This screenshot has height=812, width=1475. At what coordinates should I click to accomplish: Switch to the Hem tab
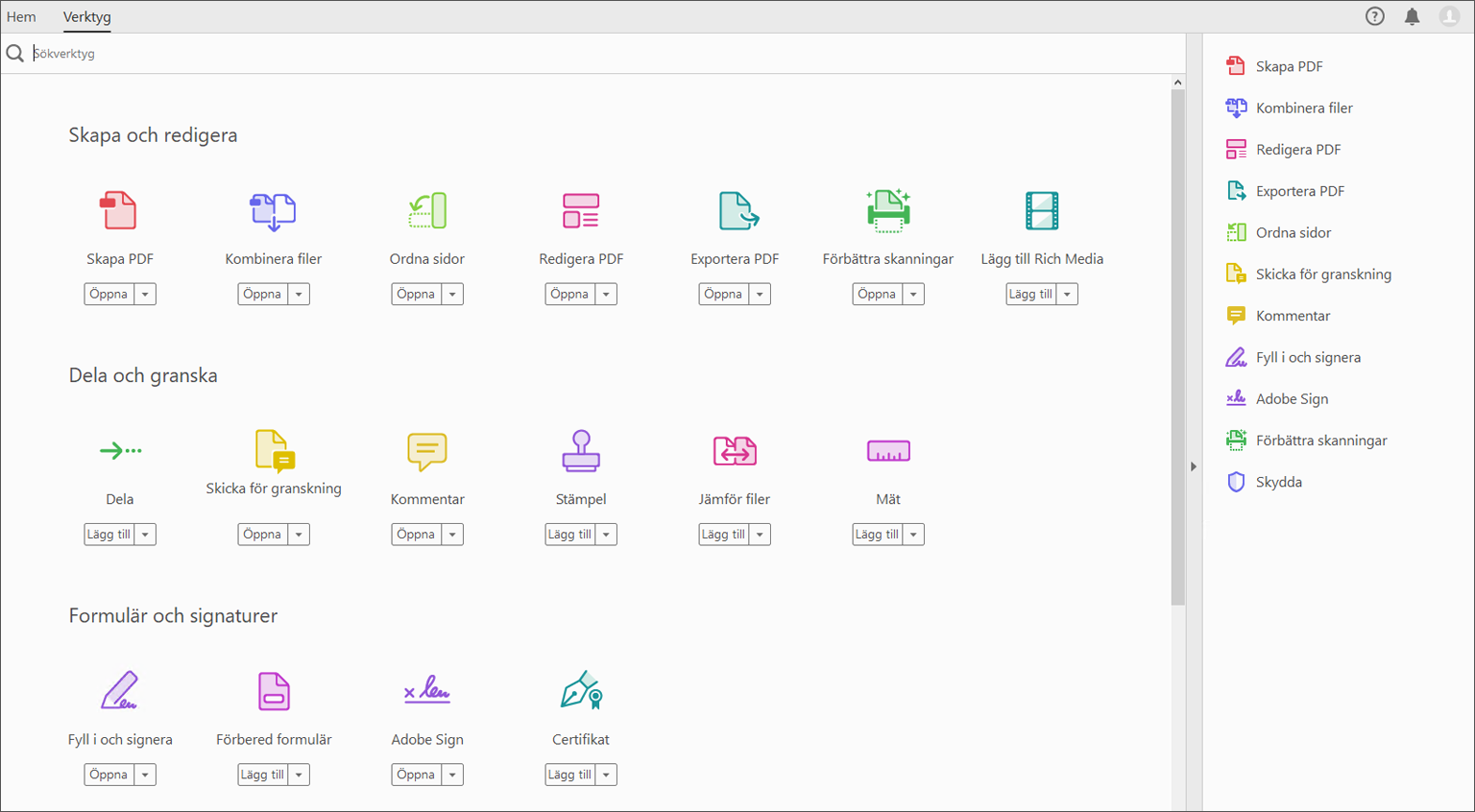[21, 16]
